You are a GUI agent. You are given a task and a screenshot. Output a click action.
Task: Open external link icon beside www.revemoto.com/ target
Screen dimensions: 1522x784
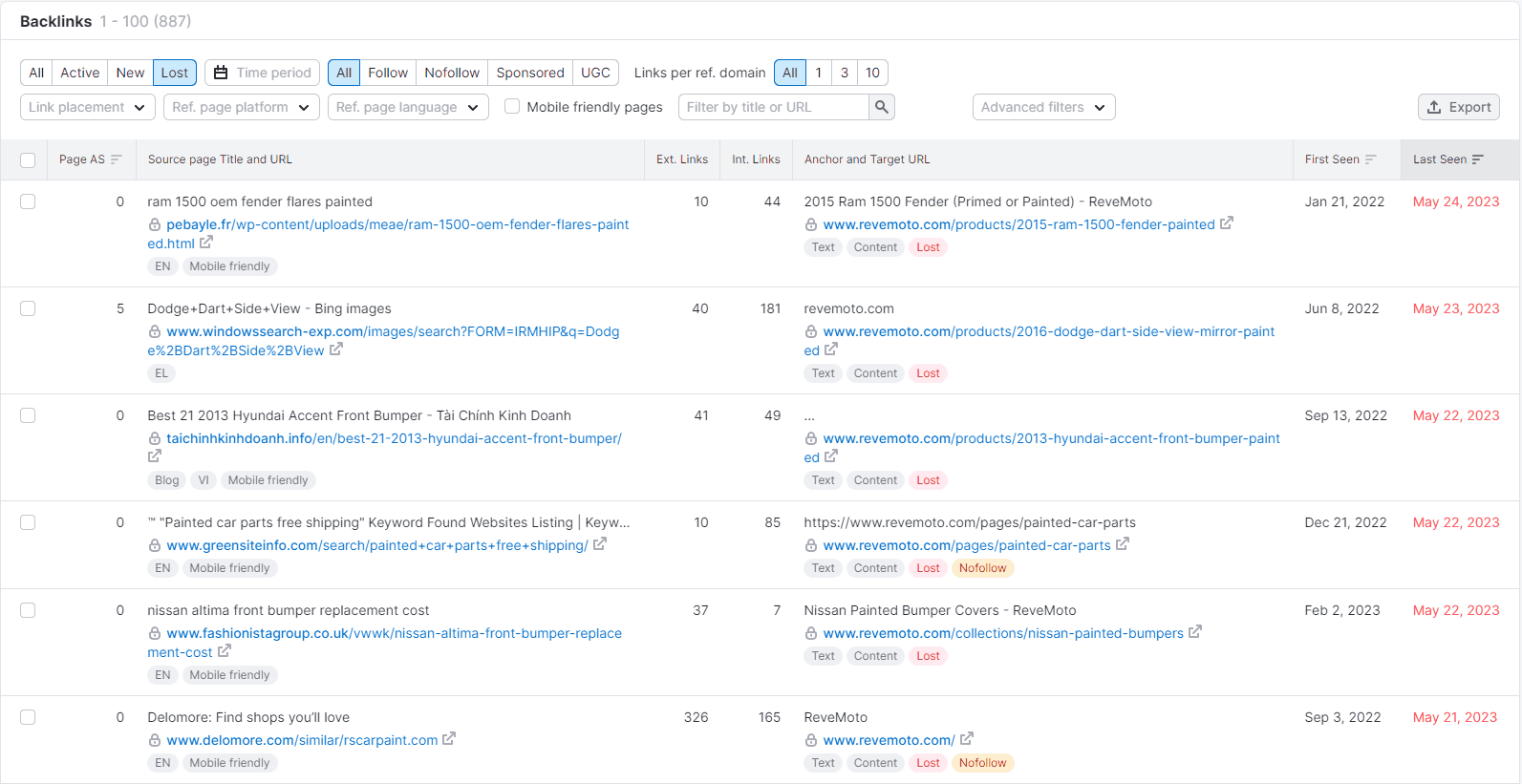[x=967, y=739]
